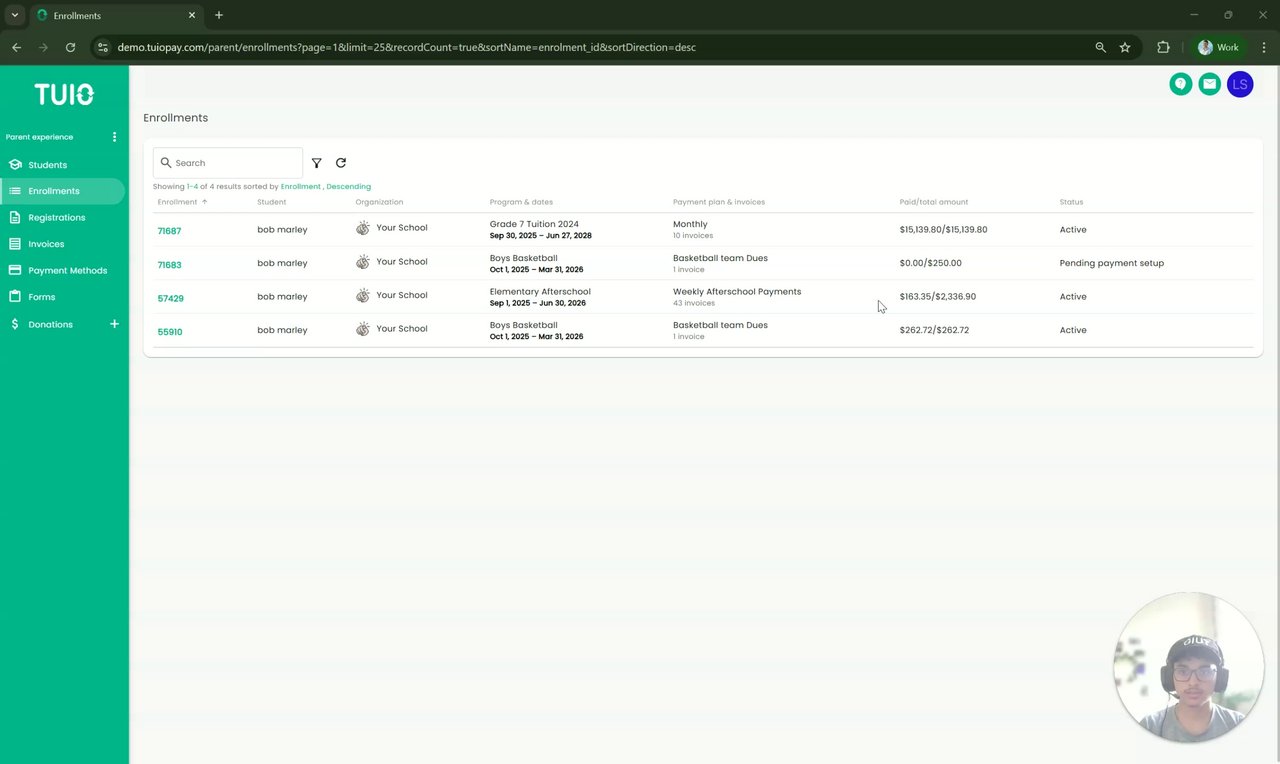Click school logo in row 71687

(x=363, y=228)
